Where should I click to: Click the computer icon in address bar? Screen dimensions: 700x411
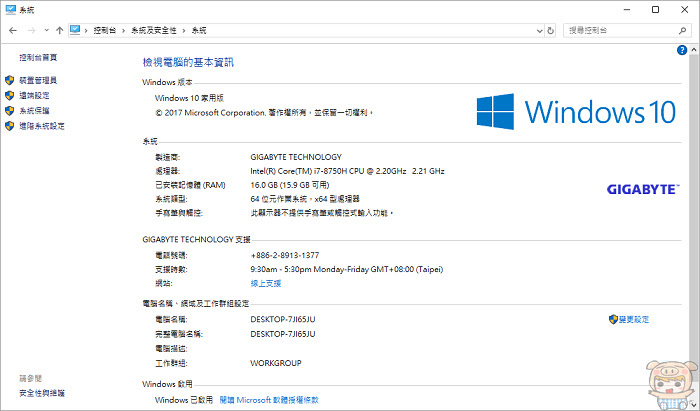click(x=75, y=30)
